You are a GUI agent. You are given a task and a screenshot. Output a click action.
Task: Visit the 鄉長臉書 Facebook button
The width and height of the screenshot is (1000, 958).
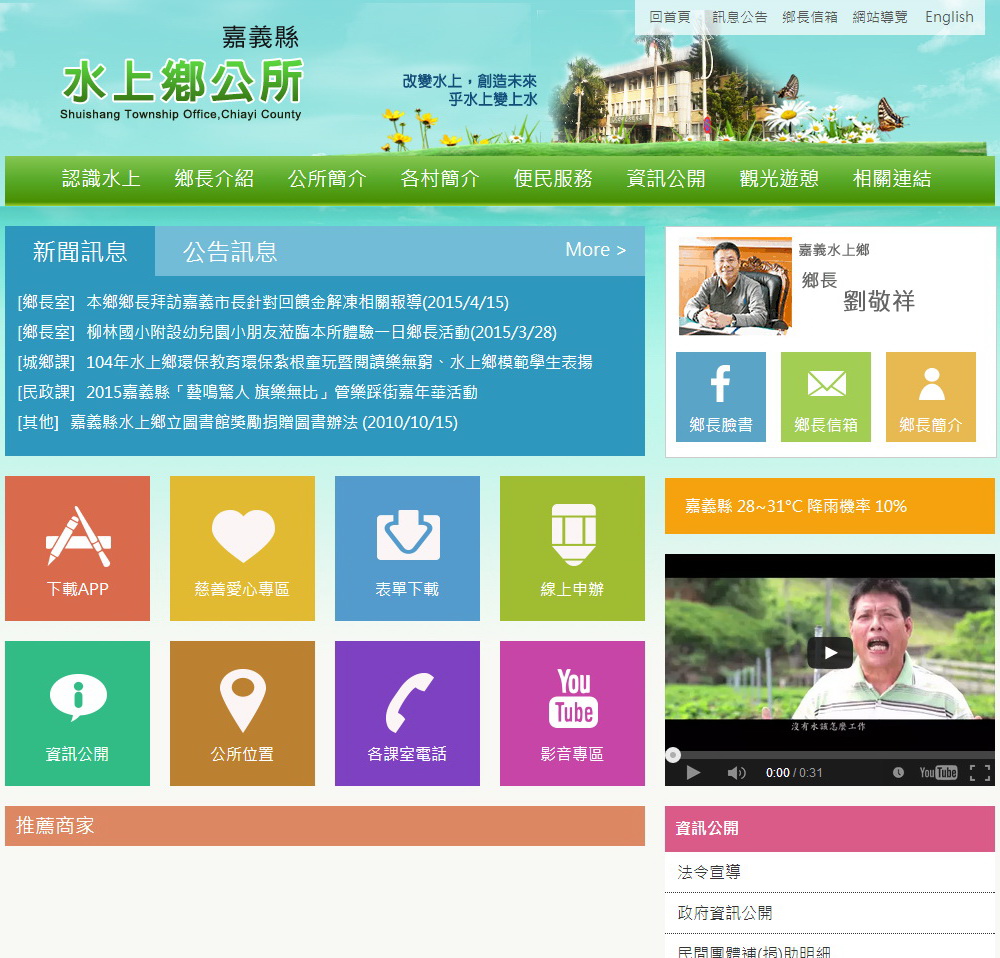pos(720,397)
